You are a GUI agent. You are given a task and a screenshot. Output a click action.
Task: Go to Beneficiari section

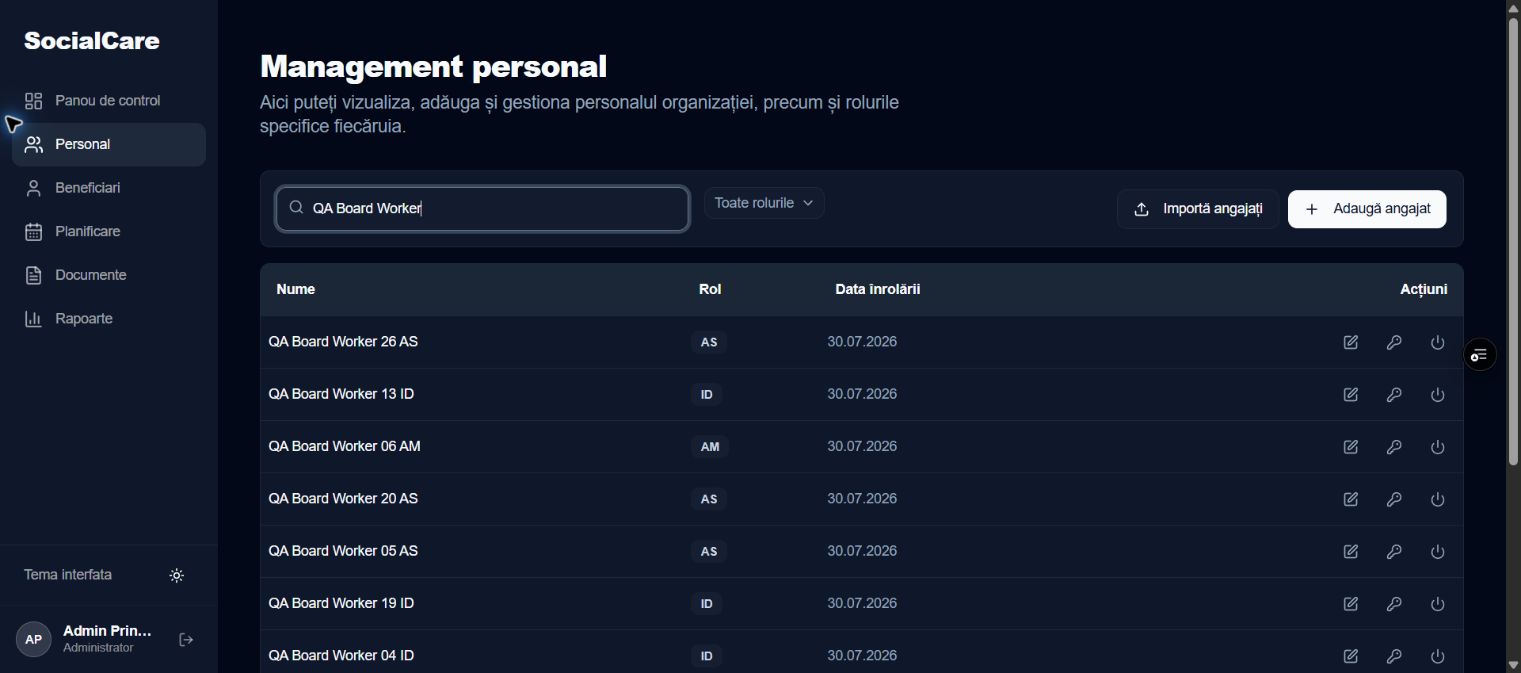click(x=109, y=188)
